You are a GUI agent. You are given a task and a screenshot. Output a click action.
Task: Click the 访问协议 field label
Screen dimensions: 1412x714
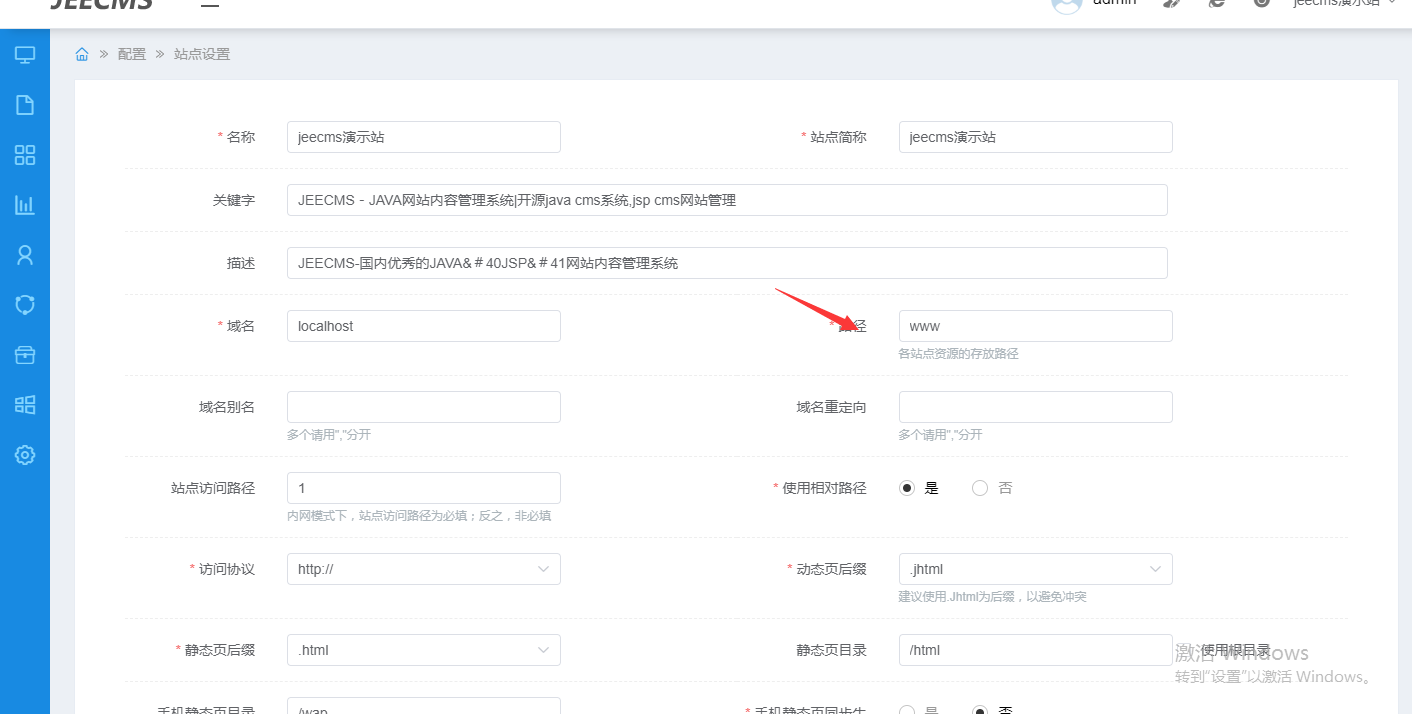(x=227, y=569)
